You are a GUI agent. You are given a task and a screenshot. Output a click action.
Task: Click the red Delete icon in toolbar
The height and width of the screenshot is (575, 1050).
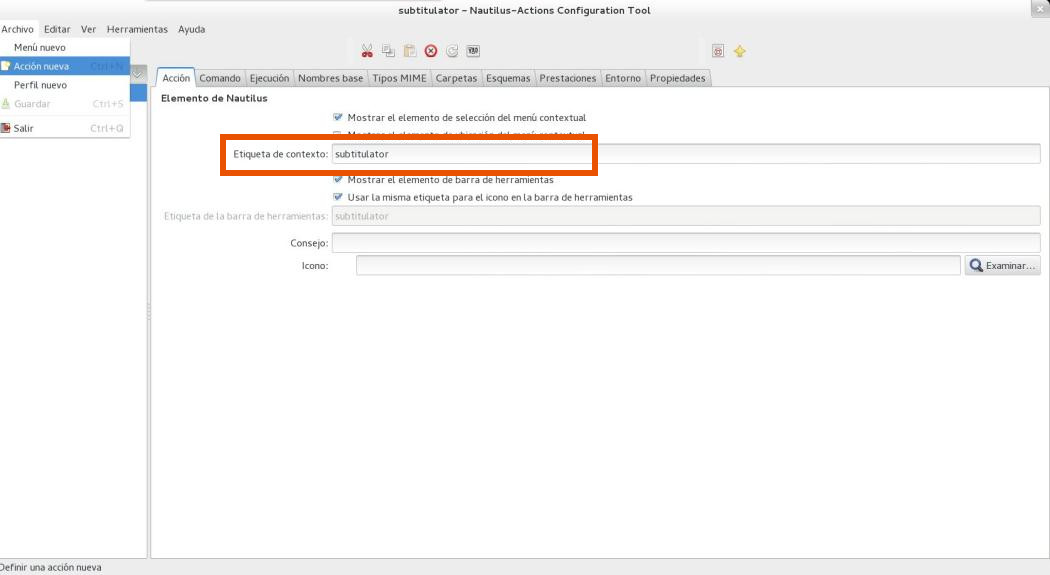[431, 51]
